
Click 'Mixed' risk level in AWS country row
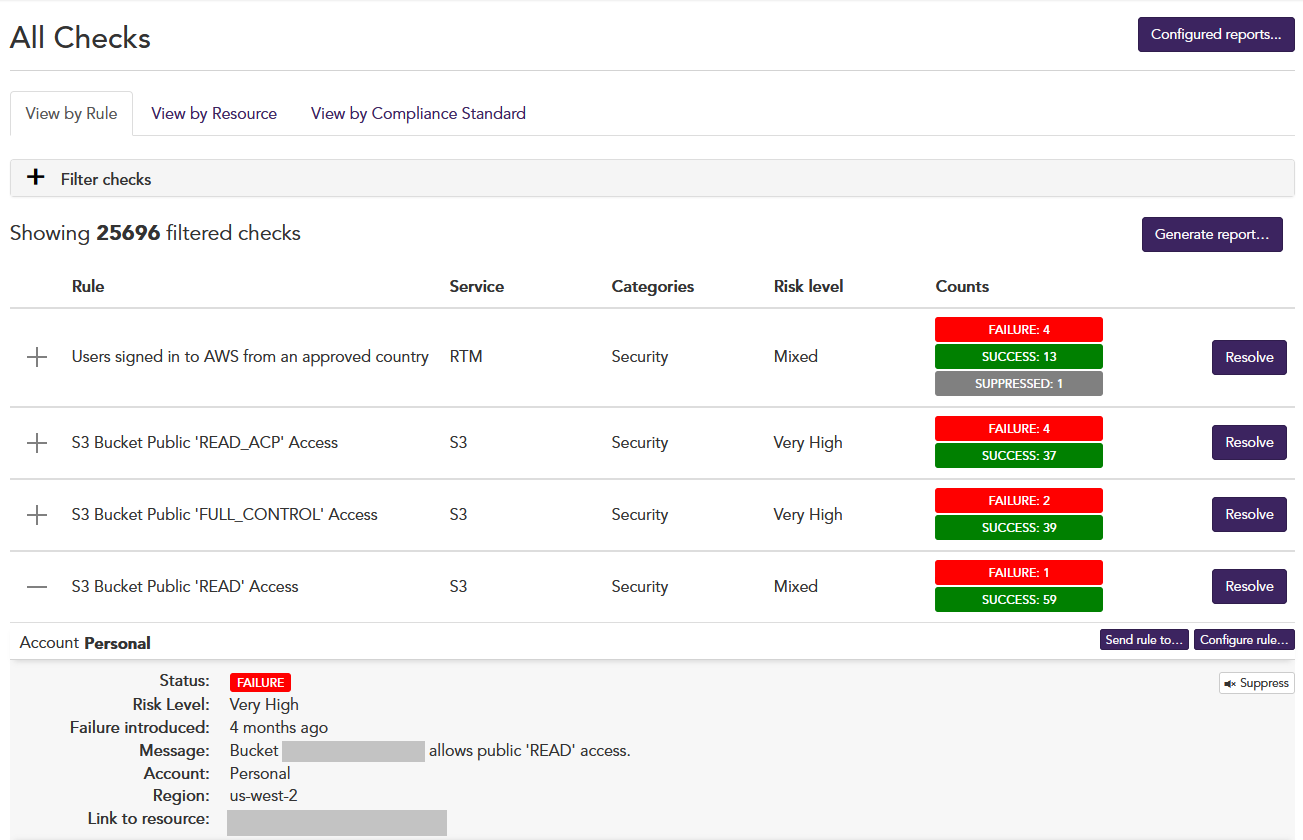click(x=796, y=356)
